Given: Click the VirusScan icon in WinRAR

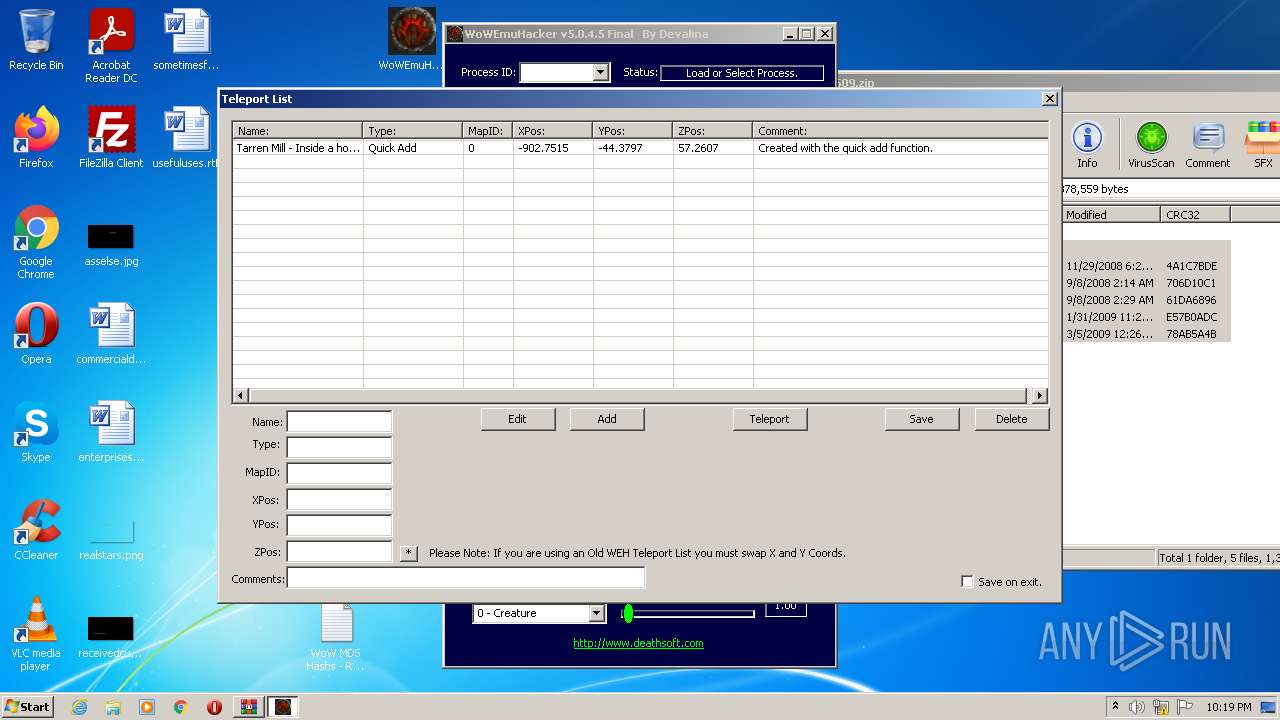Looking at the screenshot, I should pyautogui.click(x=1151, y=144).
